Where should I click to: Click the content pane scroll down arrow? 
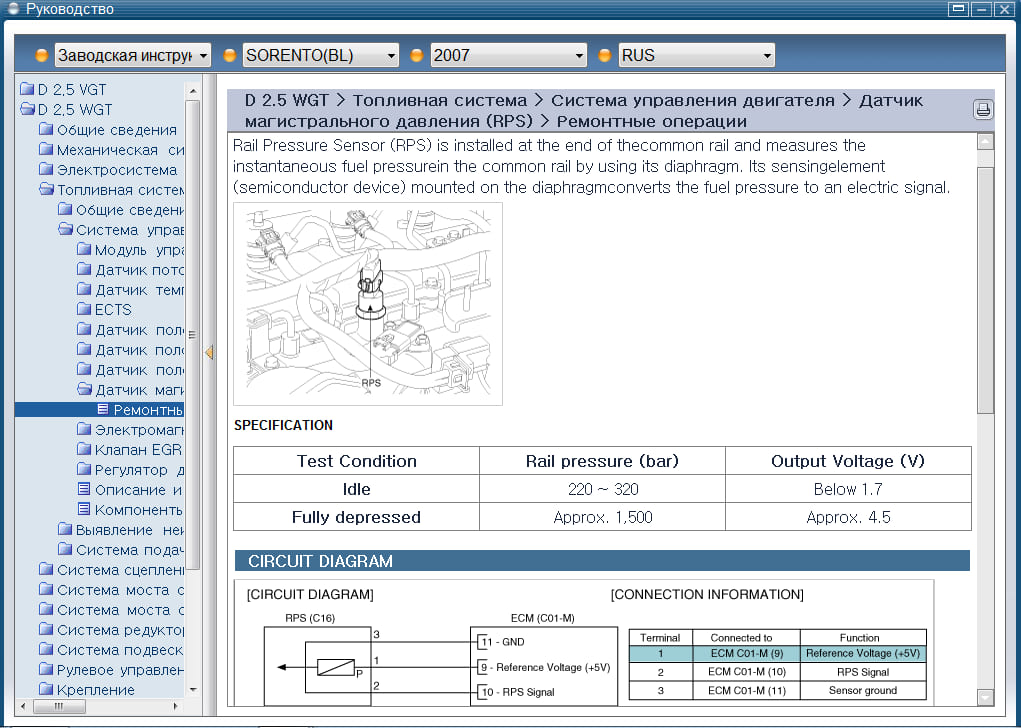985,697
